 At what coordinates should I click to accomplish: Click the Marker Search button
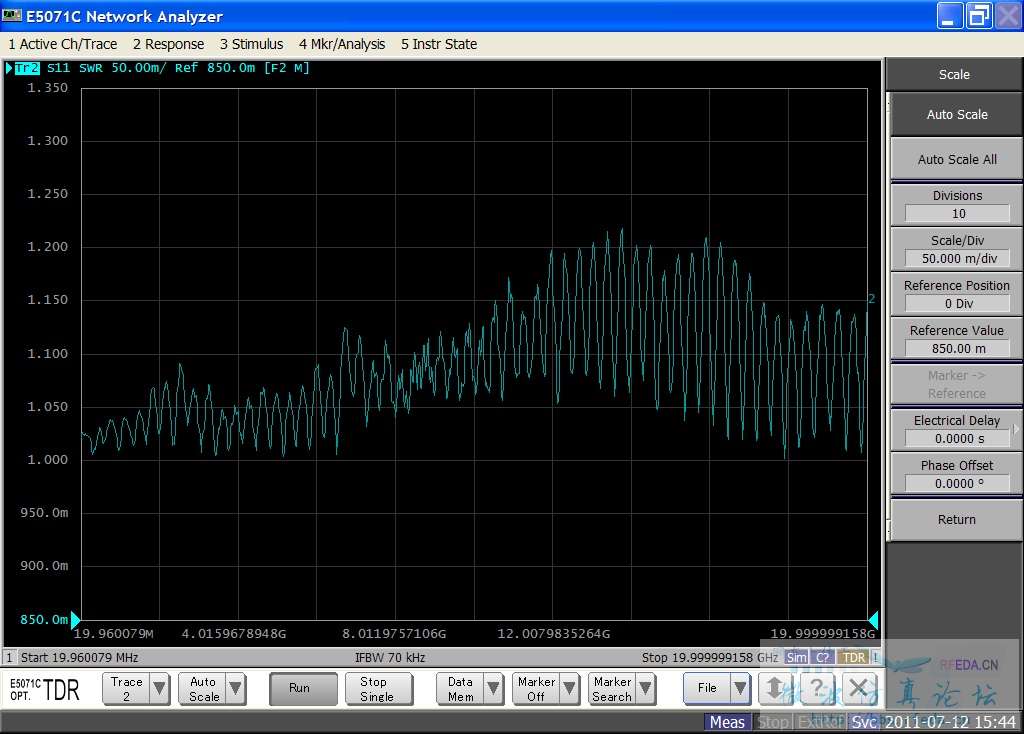click(612, 689)
